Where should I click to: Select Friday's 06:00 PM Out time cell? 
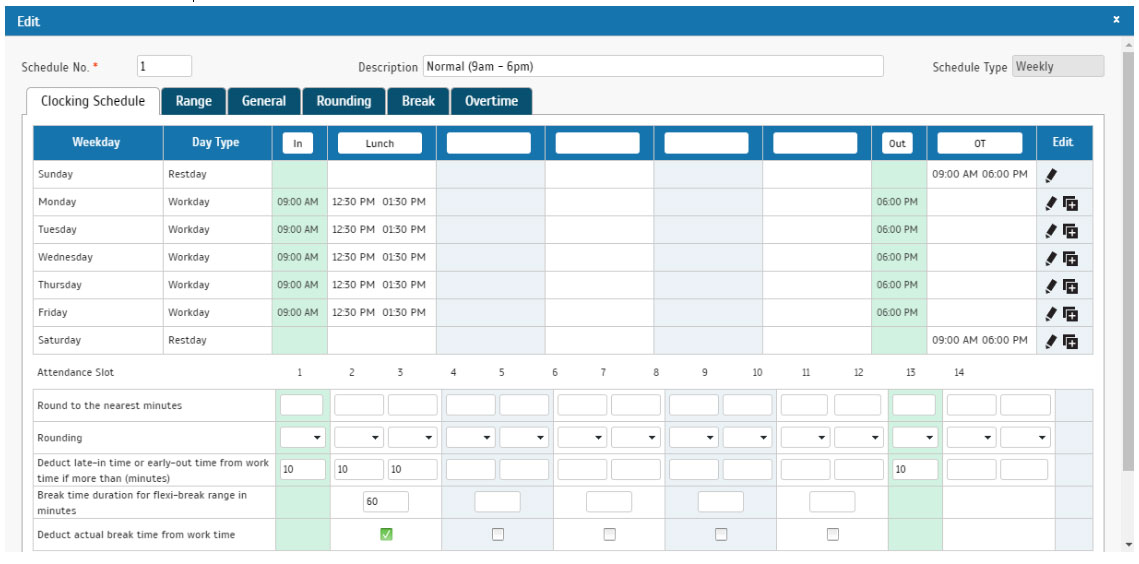[899, 313]
